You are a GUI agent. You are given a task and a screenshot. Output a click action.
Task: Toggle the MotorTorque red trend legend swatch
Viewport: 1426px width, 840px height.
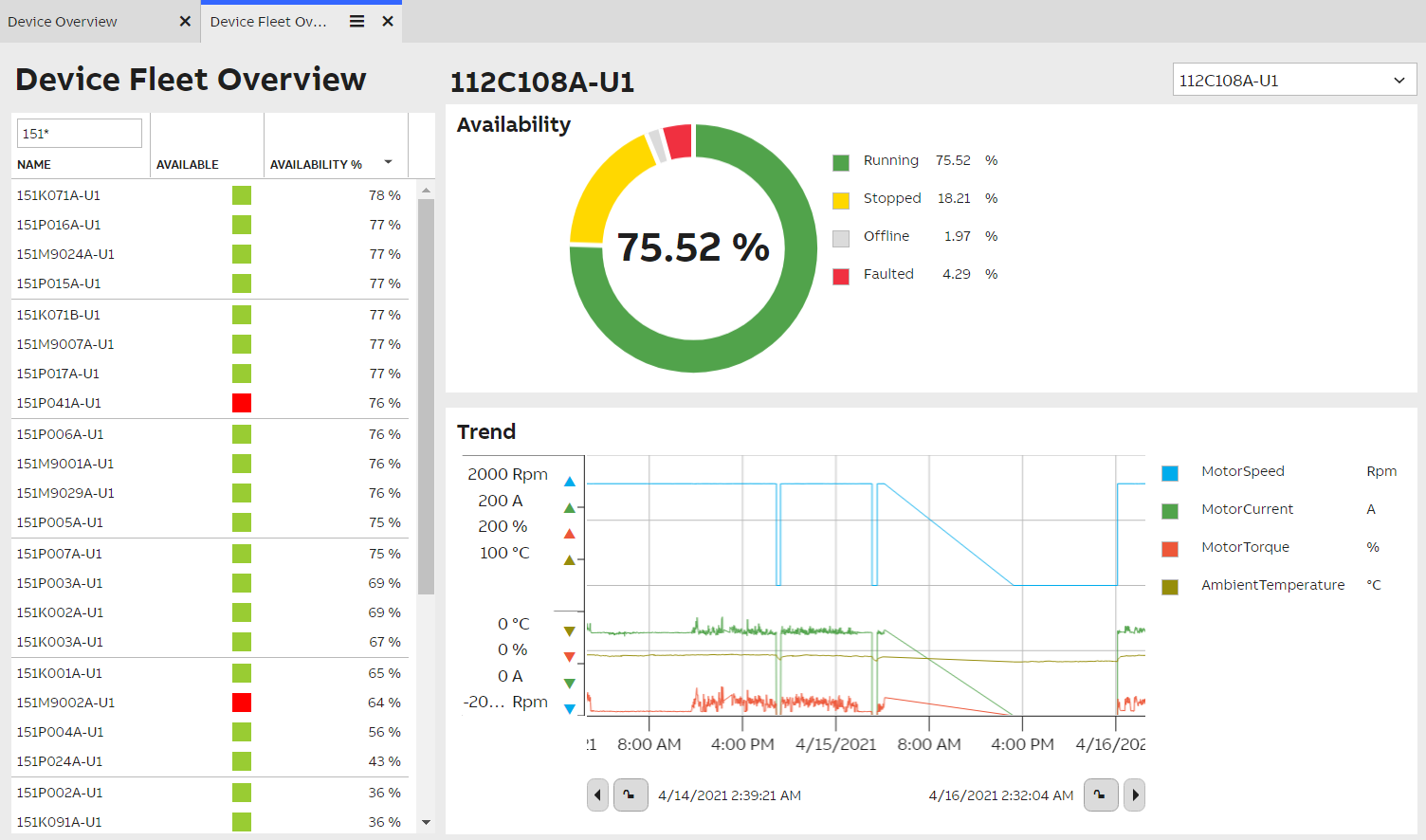click(1170, 549)
